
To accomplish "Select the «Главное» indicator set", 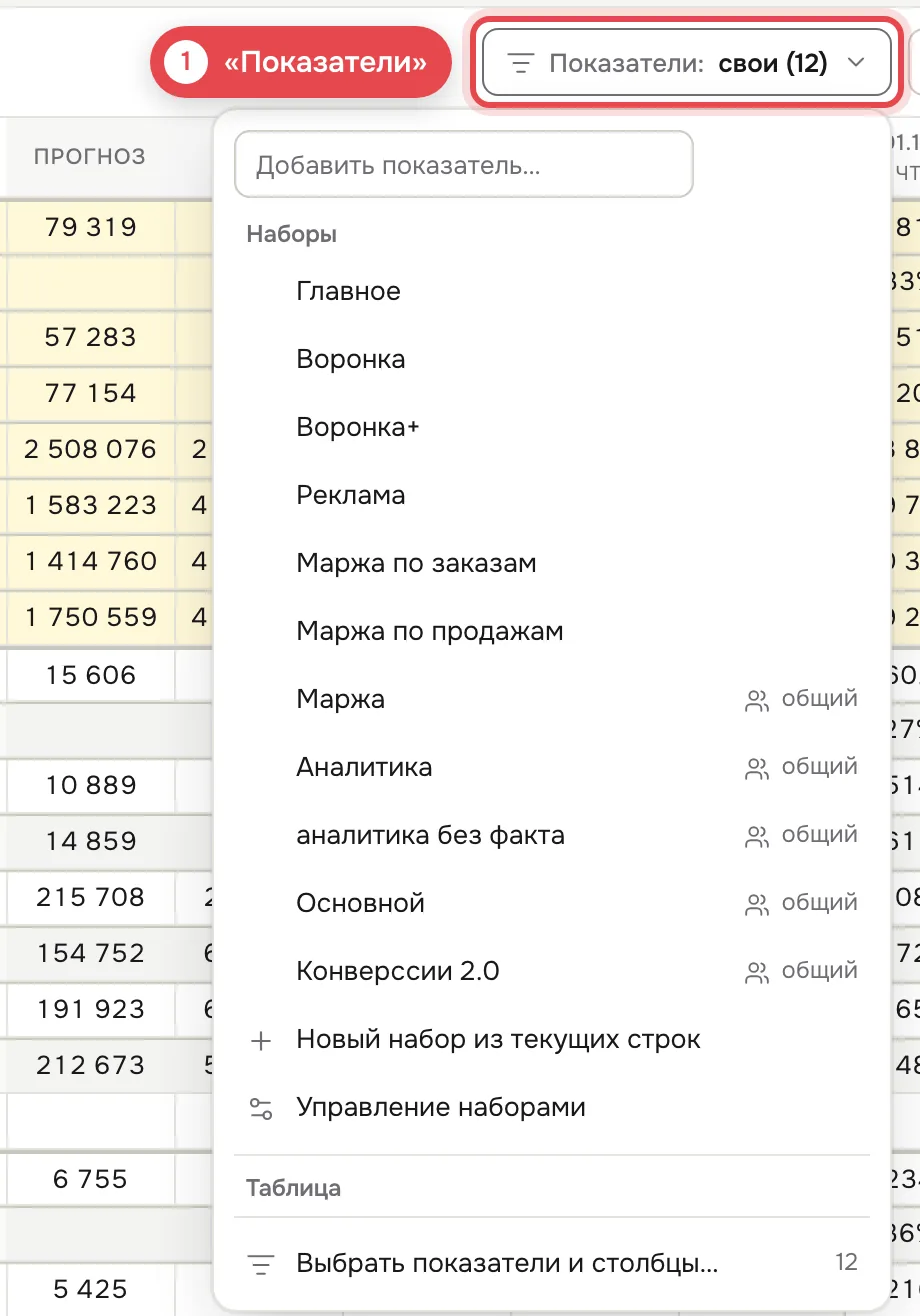I will pyautogui.click(x=552, y=291).
